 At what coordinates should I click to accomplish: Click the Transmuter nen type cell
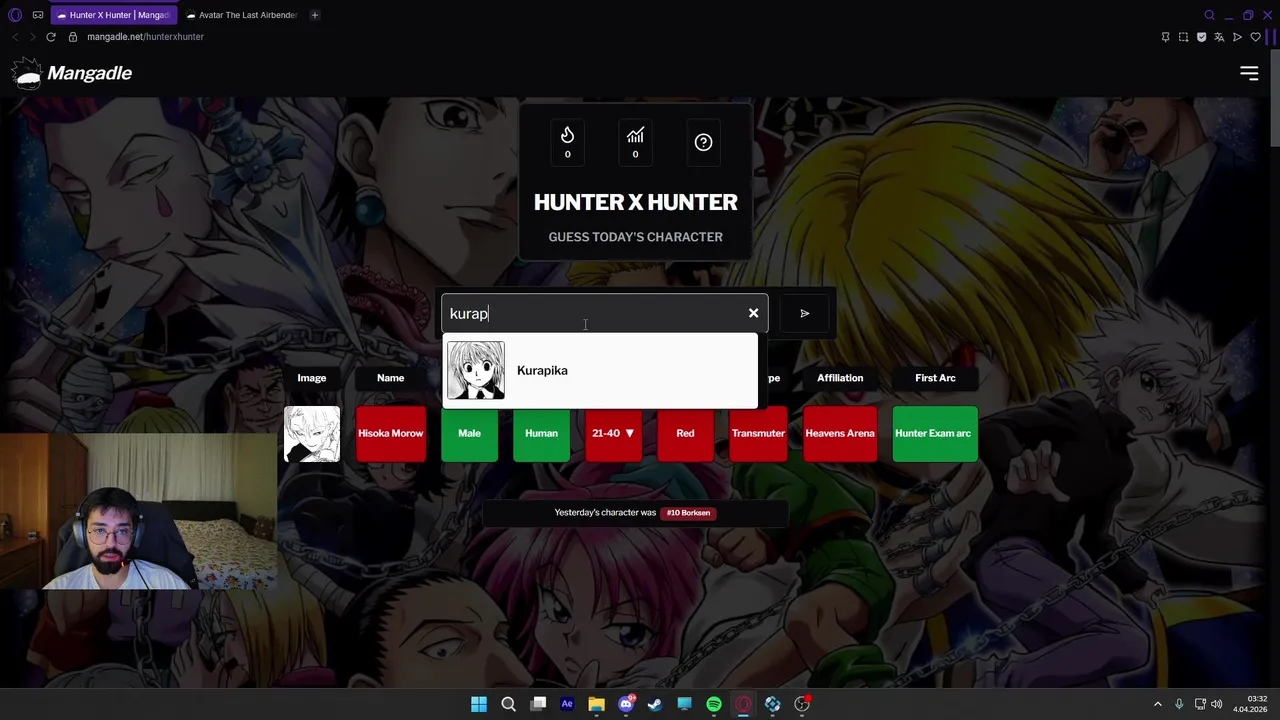click(758, 433)
